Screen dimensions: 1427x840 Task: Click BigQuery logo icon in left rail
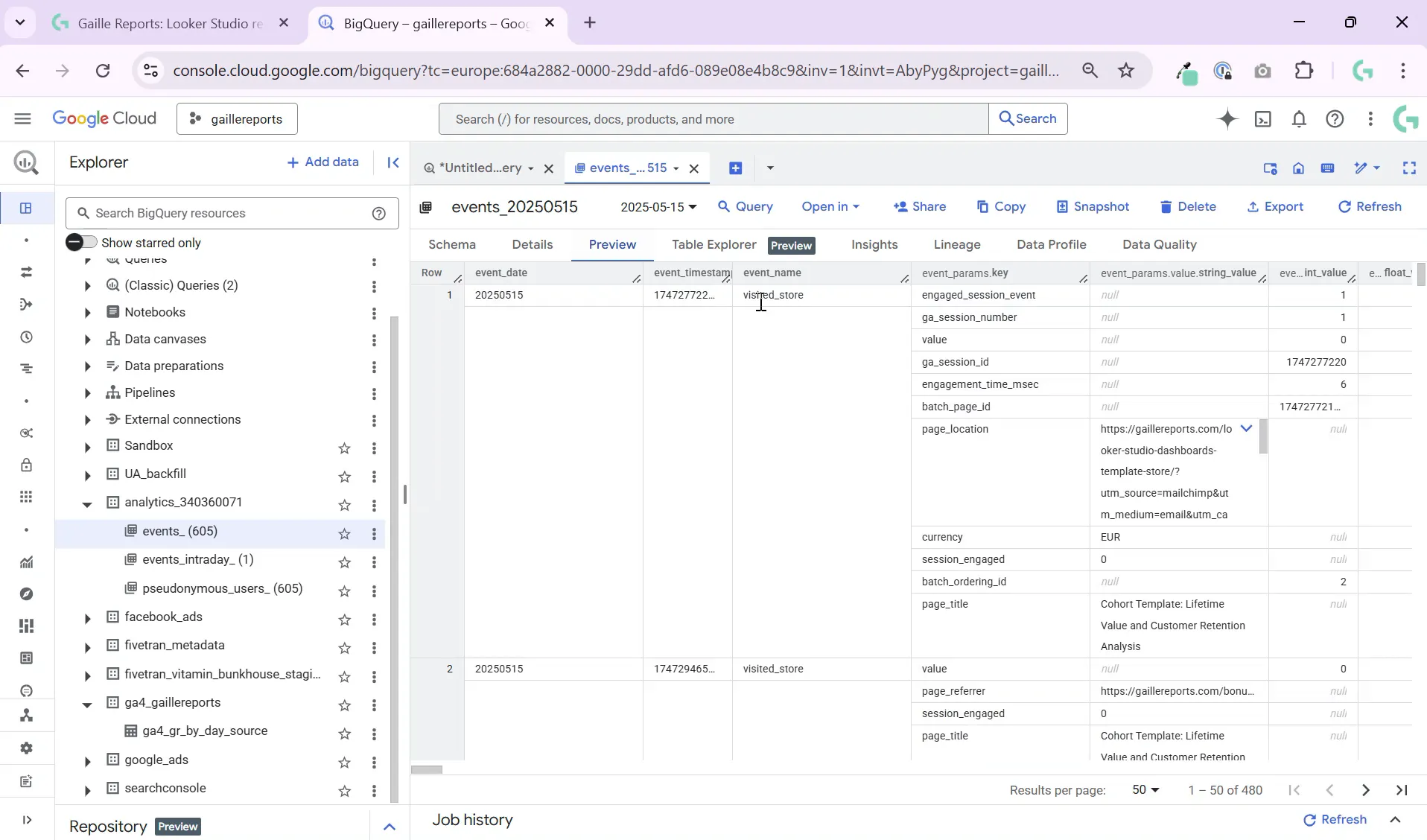pyautogui.click(x=27, y=162)
